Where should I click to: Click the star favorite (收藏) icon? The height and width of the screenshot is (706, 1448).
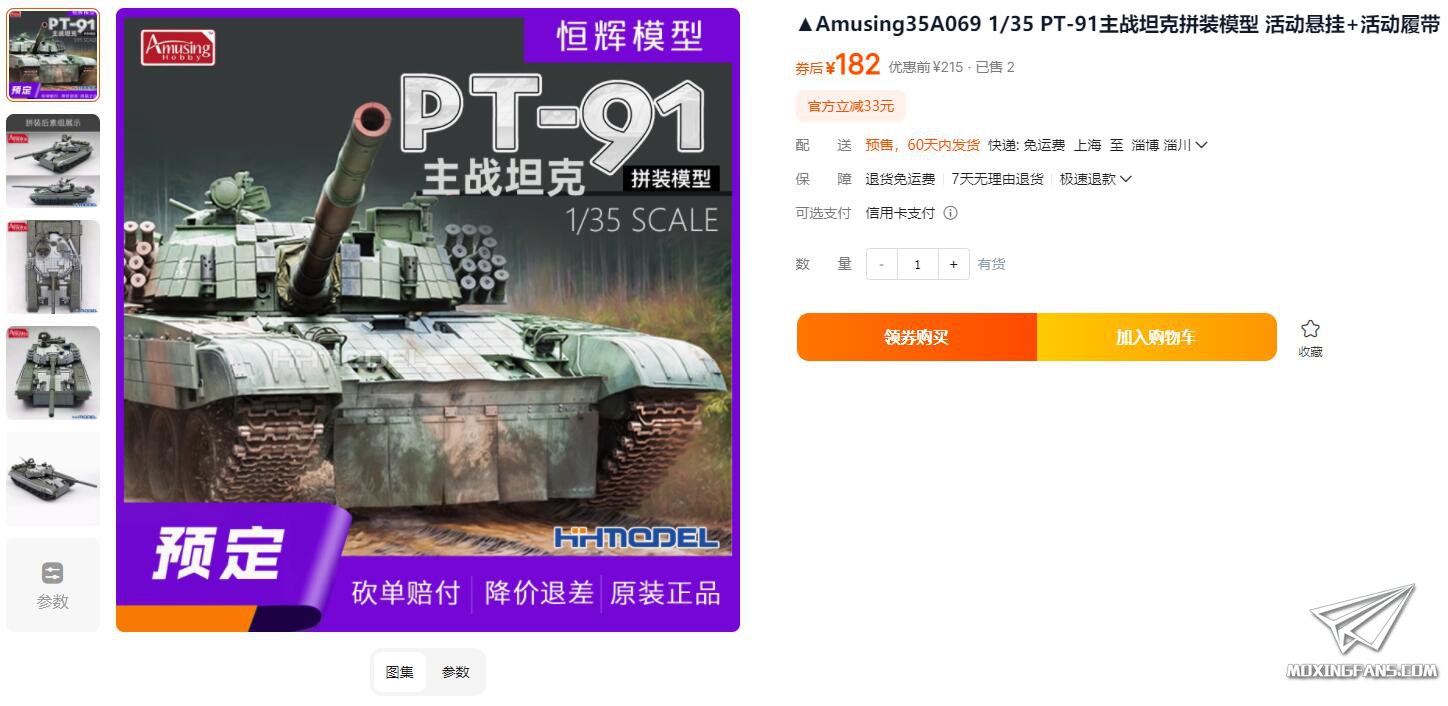[1310, 329]
